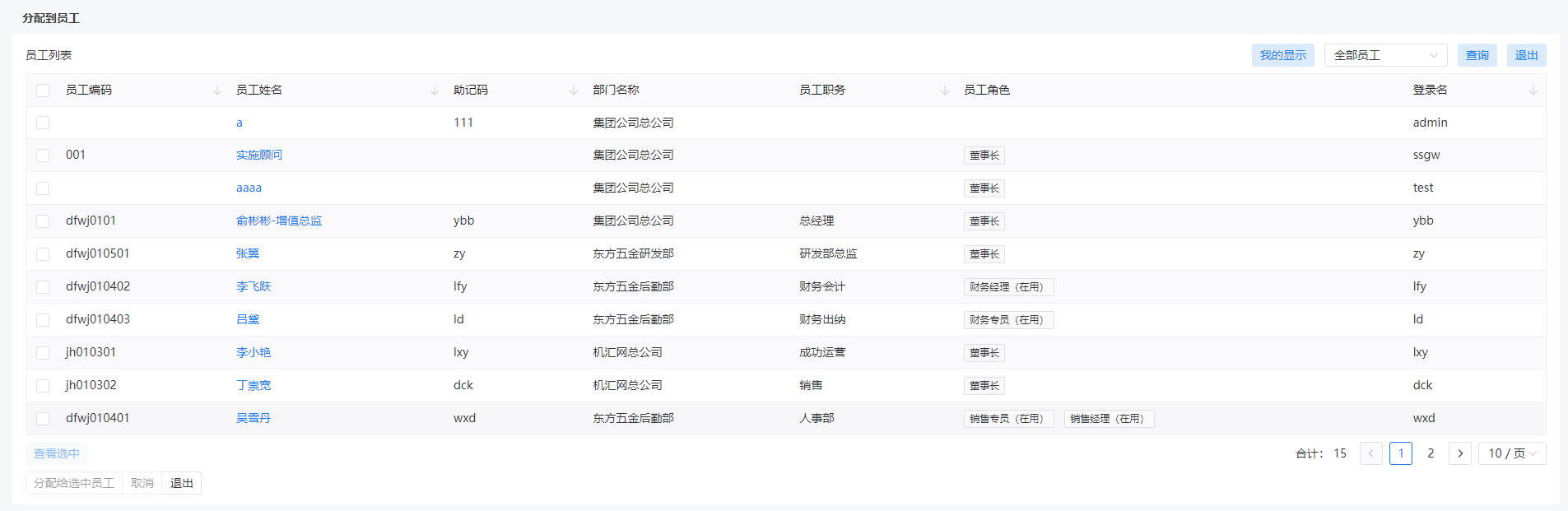Open employee link 张翼
The height and width of the screenshot is (511, 1568).
tap(248, 253)
